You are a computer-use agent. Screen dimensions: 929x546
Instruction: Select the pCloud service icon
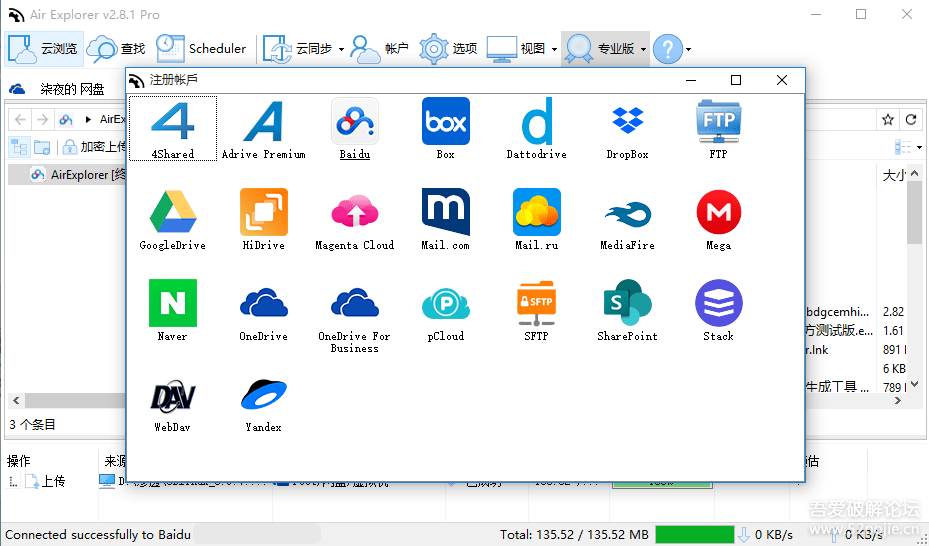[445, 304]
